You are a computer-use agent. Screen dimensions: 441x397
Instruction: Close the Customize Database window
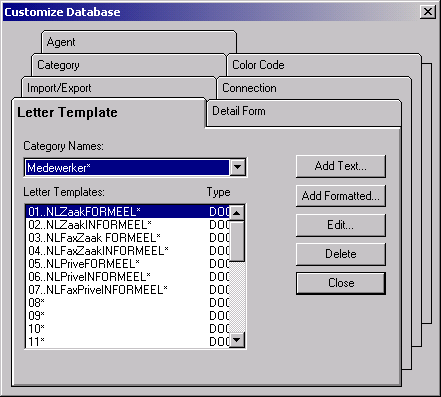pos(428,12)
